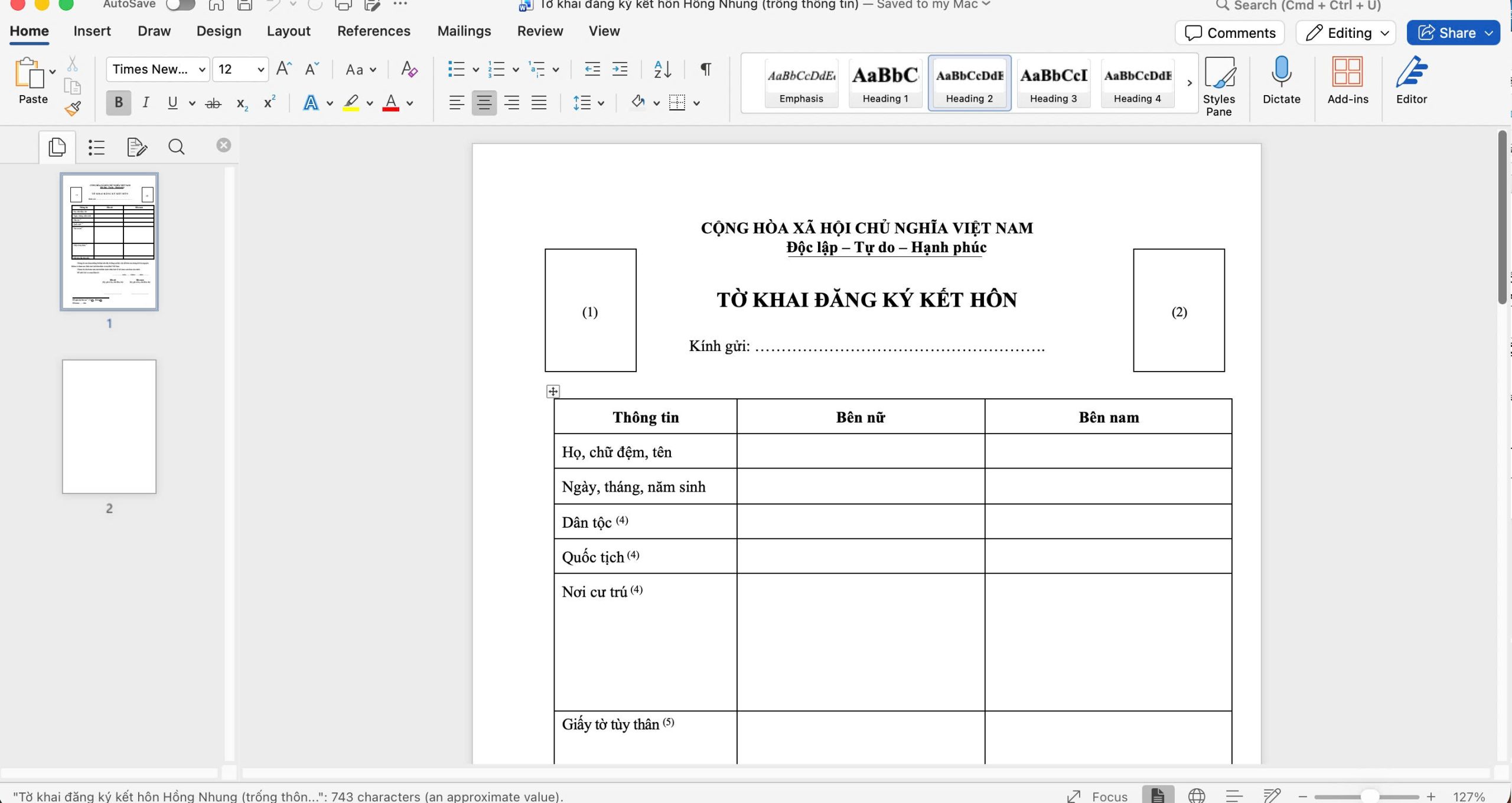Go to the Review tab

(540, 31)
